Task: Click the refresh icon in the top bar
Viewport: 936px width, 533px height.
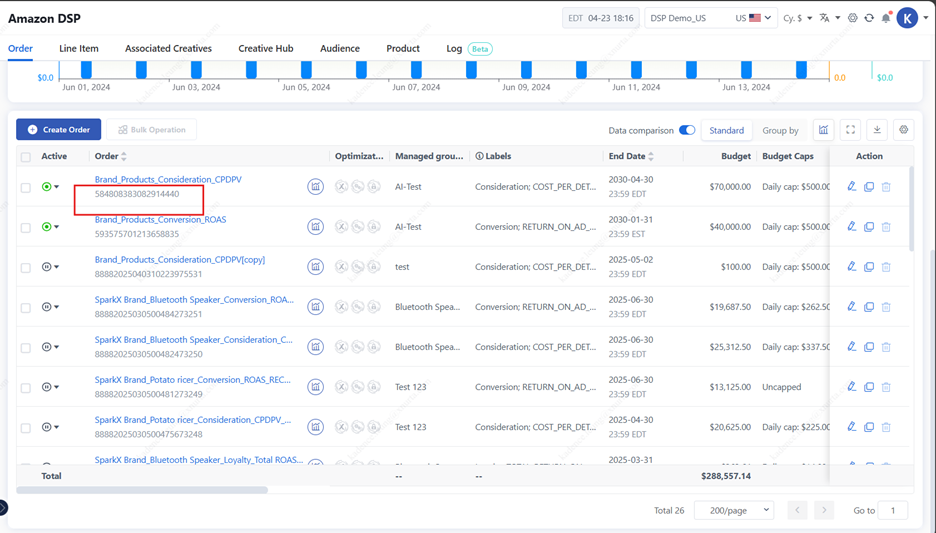Action: [869, 18]
